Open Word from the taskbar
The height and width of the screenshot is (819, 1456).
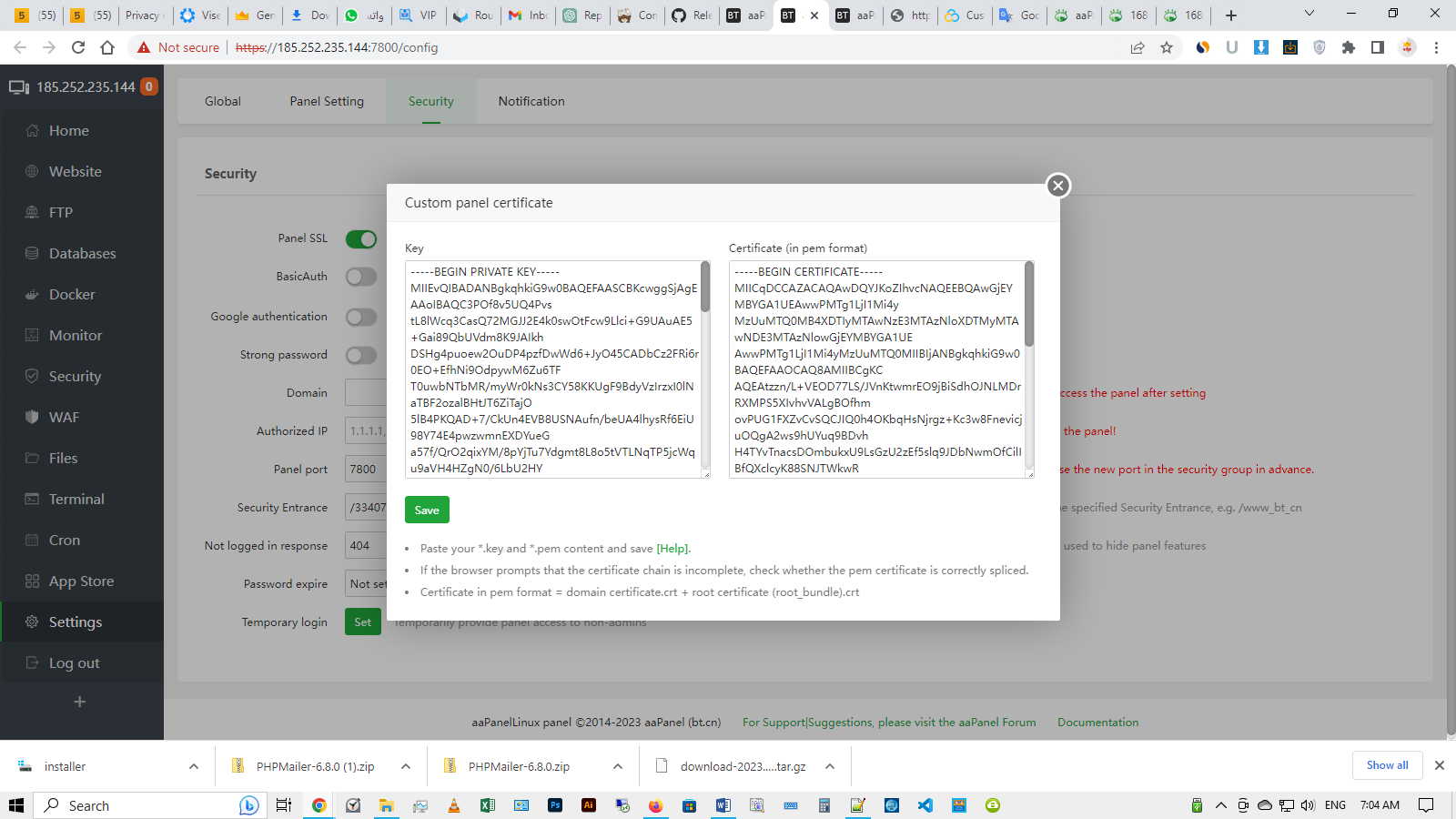pyautogui.click(x=723, y=805)
